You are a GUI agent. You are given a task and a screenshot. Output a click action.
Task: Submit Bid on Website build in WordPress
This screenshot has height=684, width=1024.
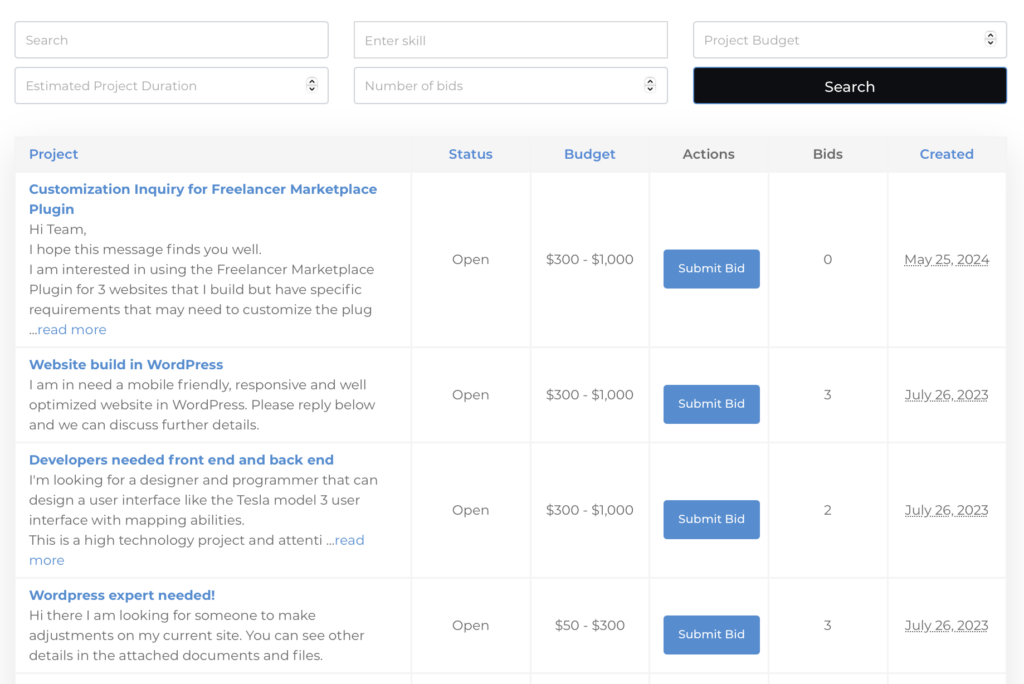pos(711,404)
